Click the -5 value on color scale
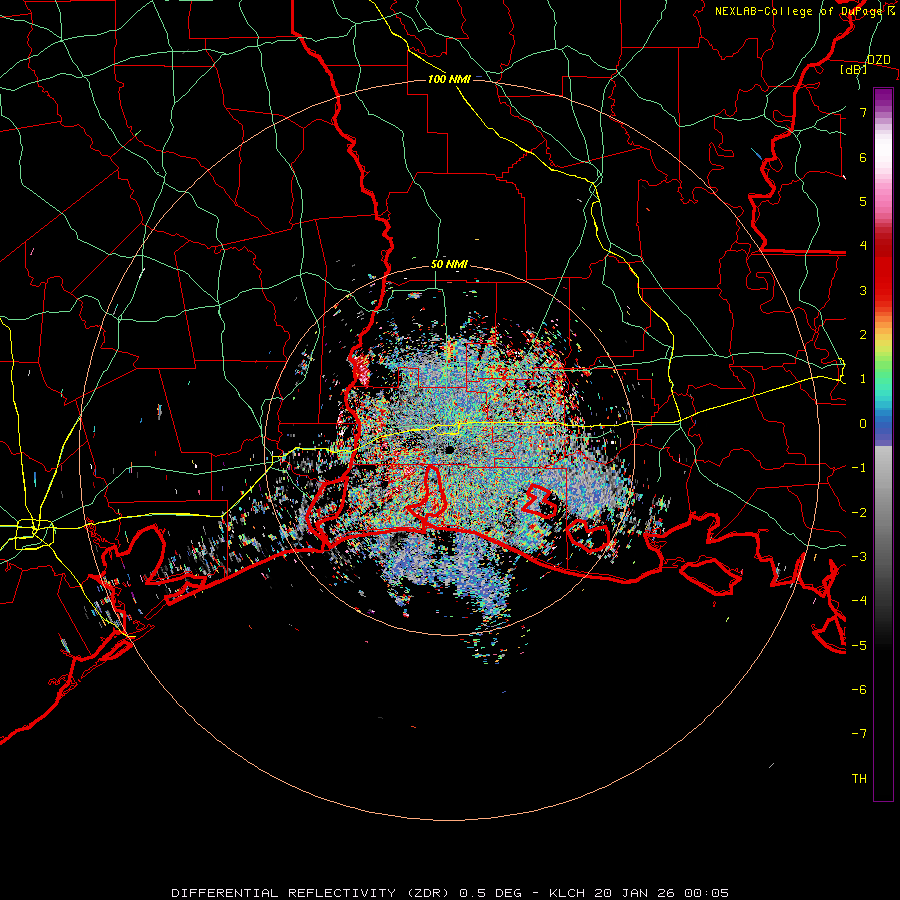This screenshot has height=900, width=900. coord(859,645)
